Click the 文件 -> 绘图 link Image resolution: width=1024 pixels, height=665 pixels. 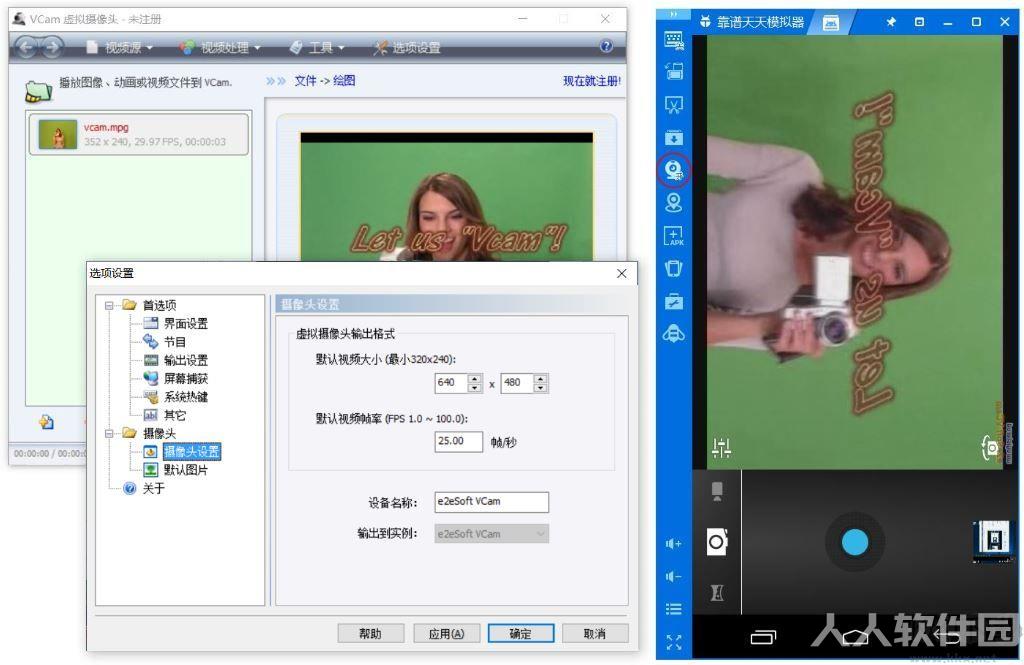point(325,80)
